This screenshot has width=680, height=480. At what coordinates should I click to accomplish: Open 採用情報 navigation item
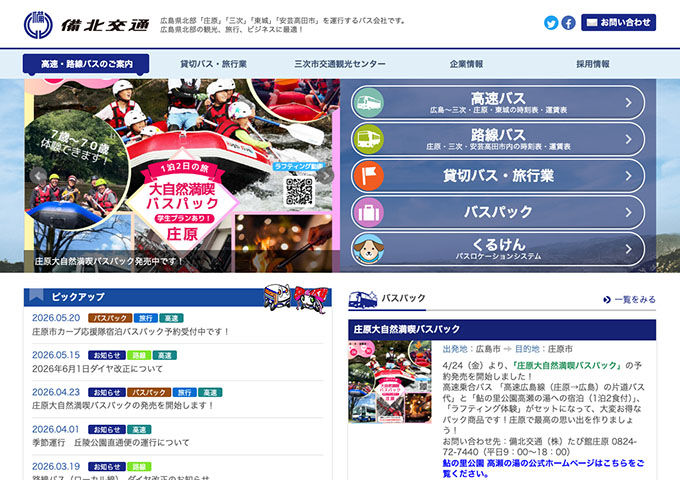(x=593, y=64)
